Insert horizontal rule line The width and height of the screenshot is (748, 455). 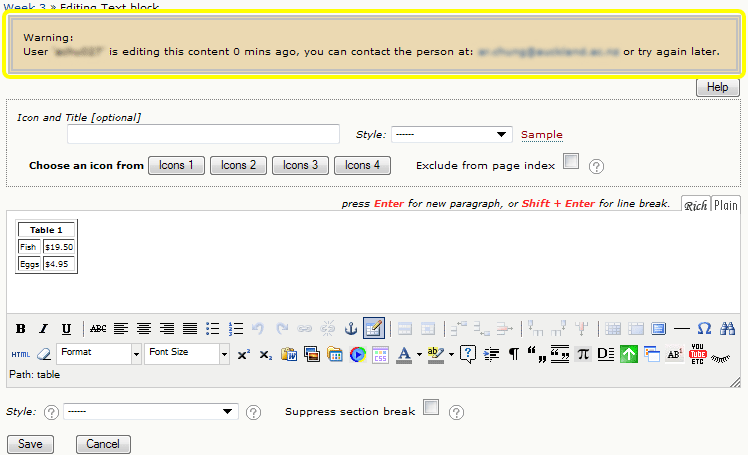(682, 329)
